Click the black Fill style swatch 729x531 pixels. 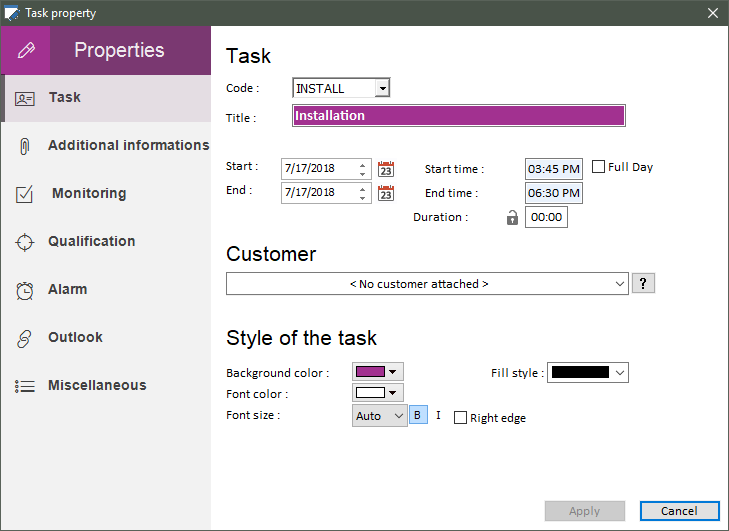580,372
